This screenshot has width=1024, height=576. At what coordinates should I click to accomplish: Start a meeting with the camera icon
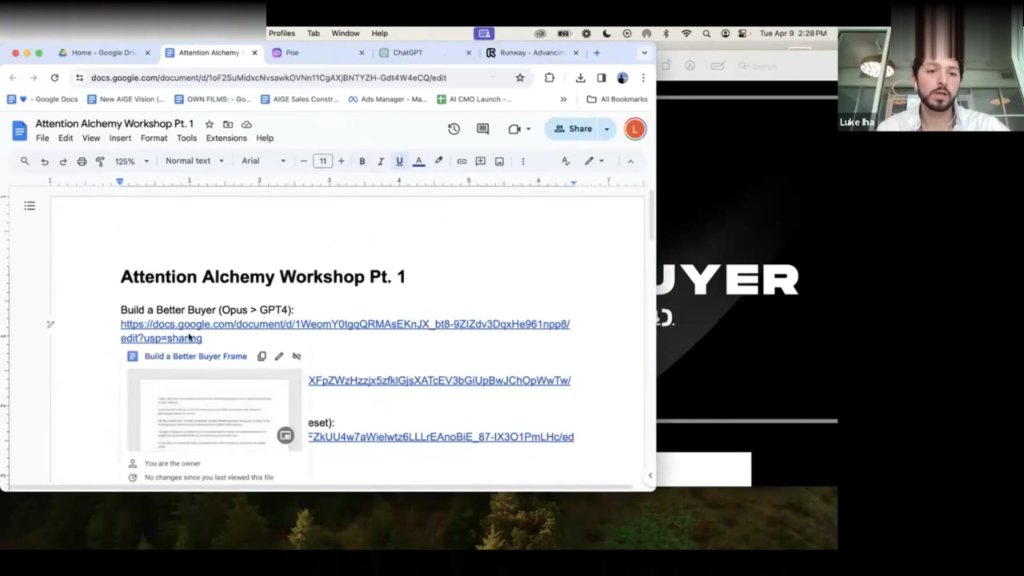pyautogui.click(x=515, y=129)
